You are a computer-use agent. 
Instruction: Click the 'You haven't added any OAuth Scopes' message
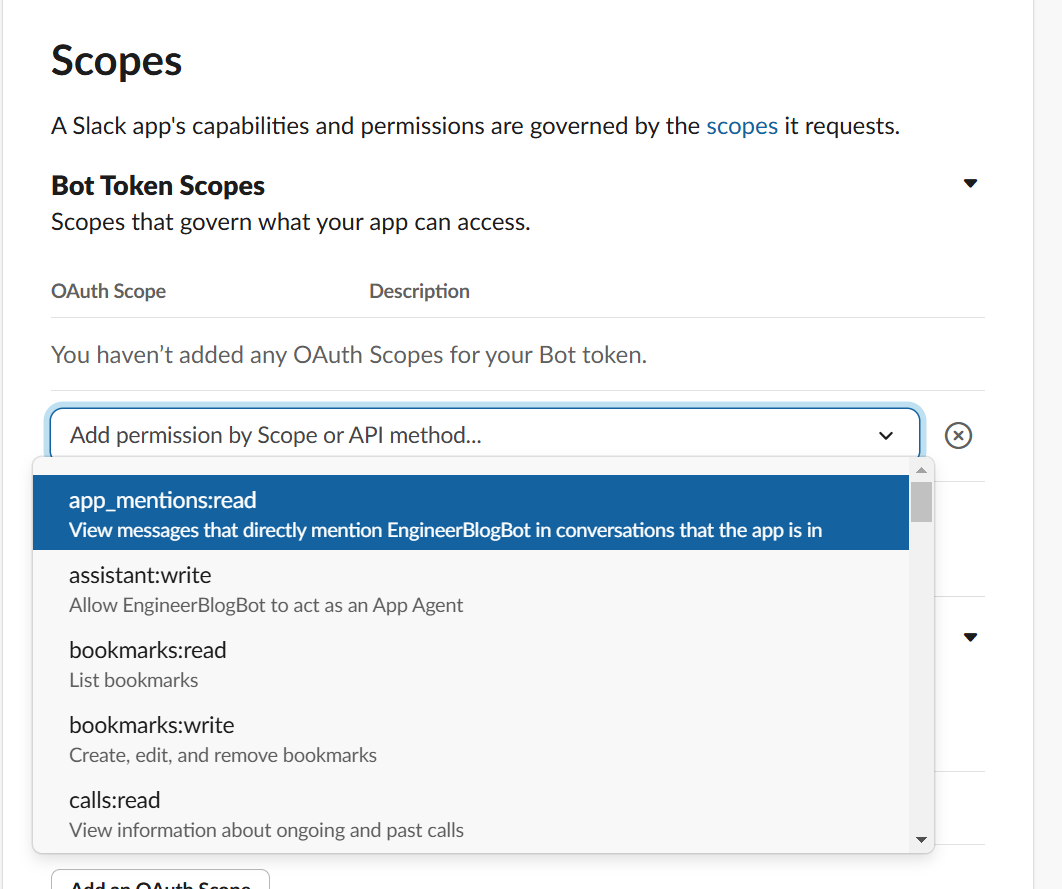pyautogui.click(x=349, y=355)
